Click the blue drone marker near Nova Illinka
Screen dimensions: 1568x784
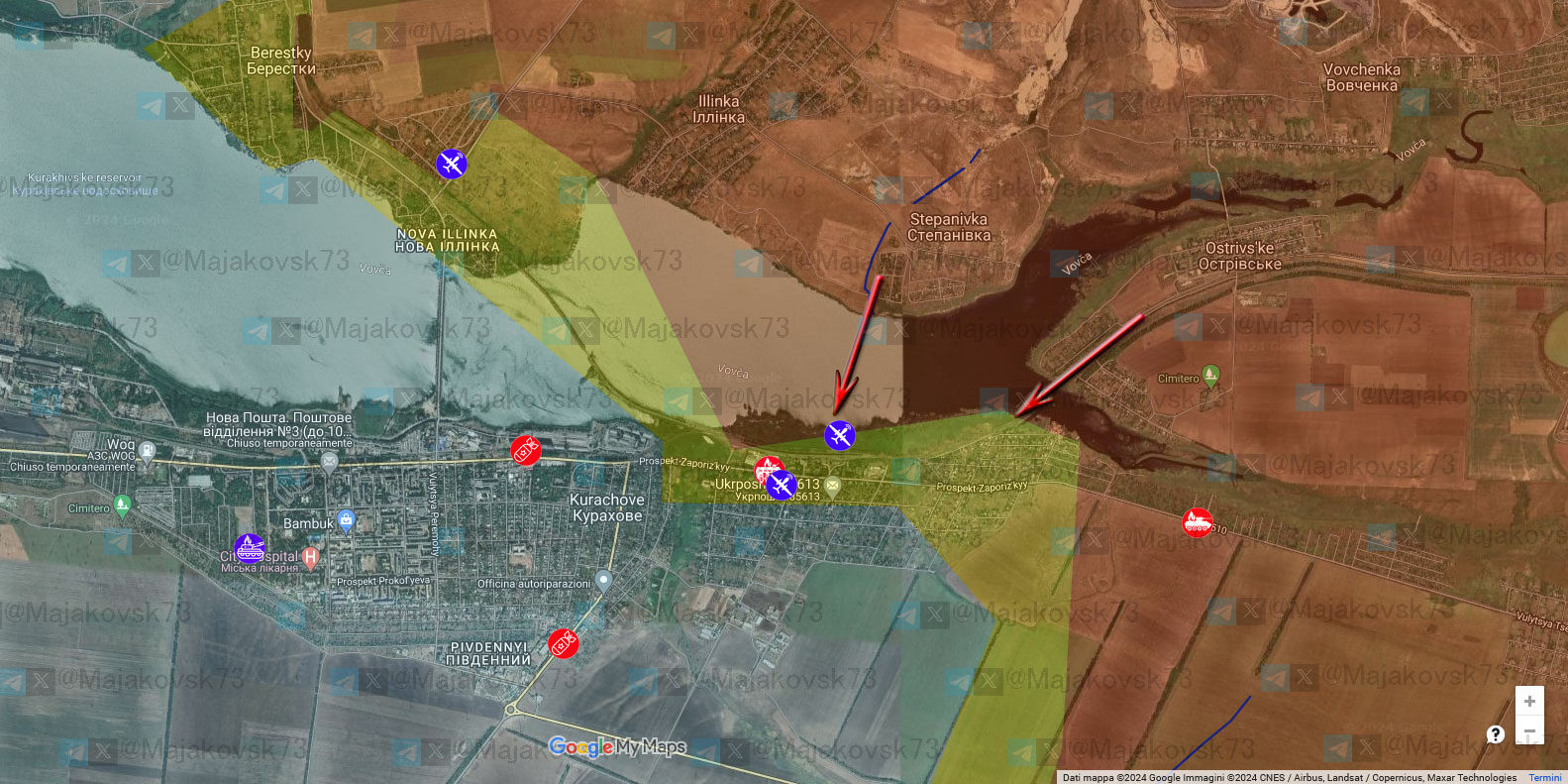click(x=451, y=164)
